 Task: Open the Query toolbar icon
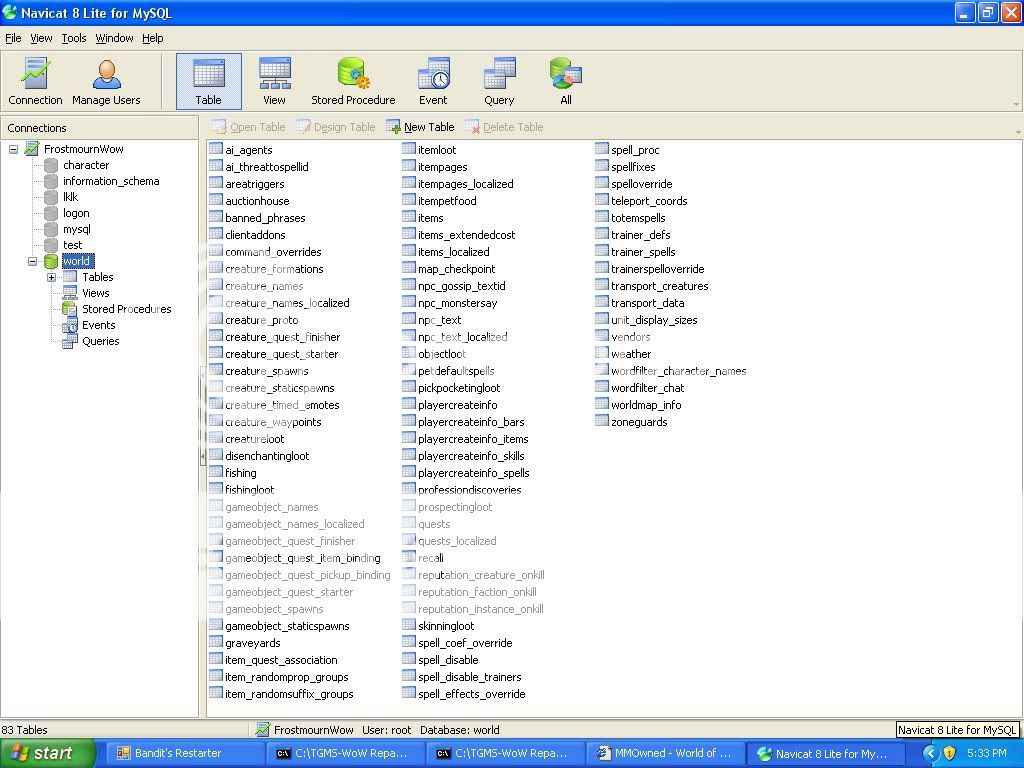click(x=499, y=82)
